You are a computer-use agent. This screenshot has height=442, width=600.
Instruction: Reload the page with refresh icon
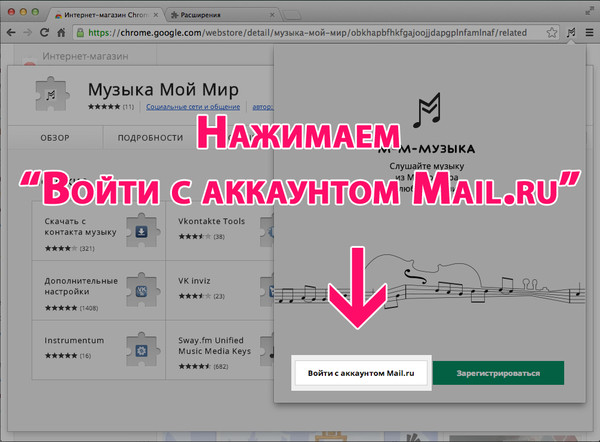44,33
